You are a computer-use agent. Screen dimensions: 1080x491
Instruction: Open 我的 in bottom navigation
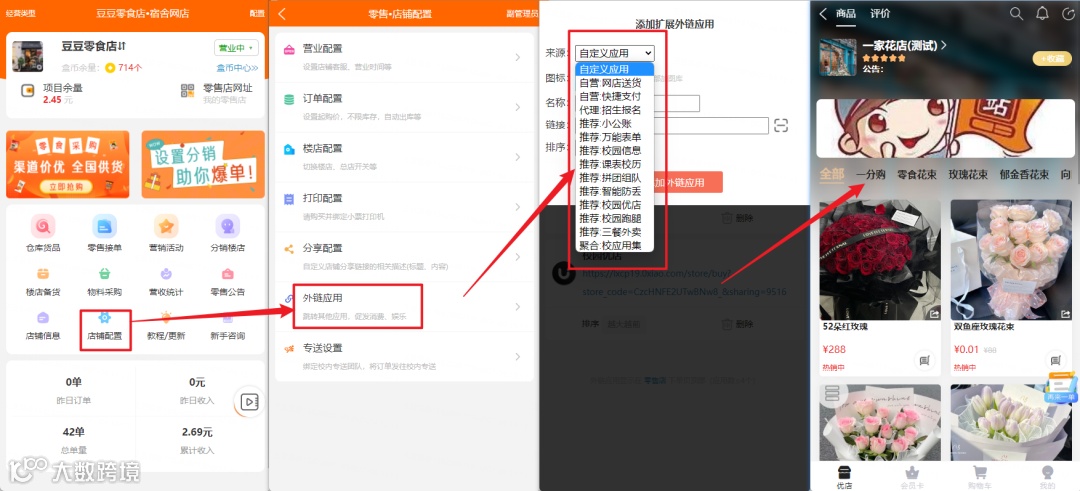point(1047,477)
